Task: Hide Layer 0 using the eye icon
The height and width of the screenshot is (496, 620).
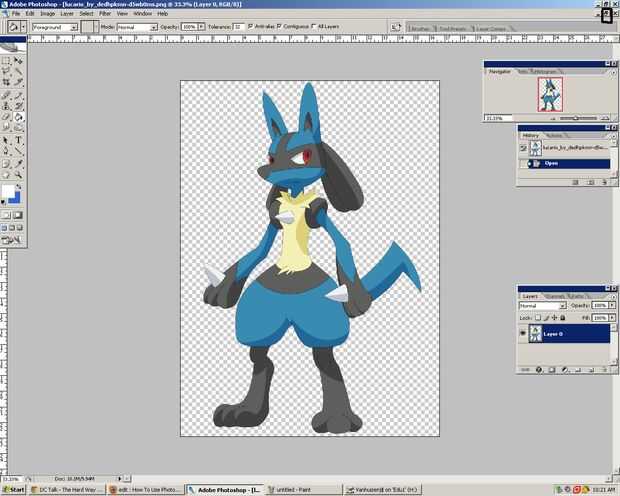Action: (523, 333)
